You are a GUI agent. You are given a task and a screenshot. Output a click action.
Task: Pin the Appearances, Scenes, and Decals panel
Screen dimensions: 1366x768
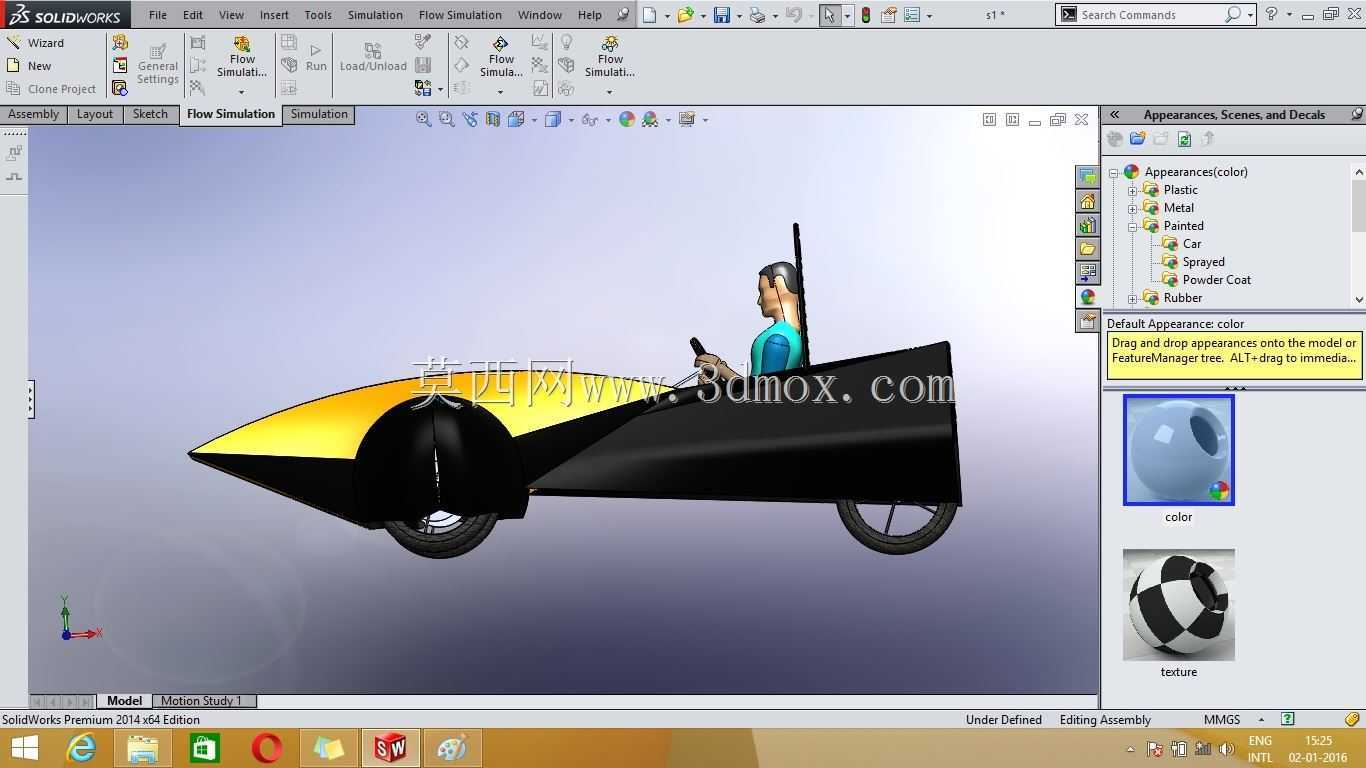(x=1357, y=114)
